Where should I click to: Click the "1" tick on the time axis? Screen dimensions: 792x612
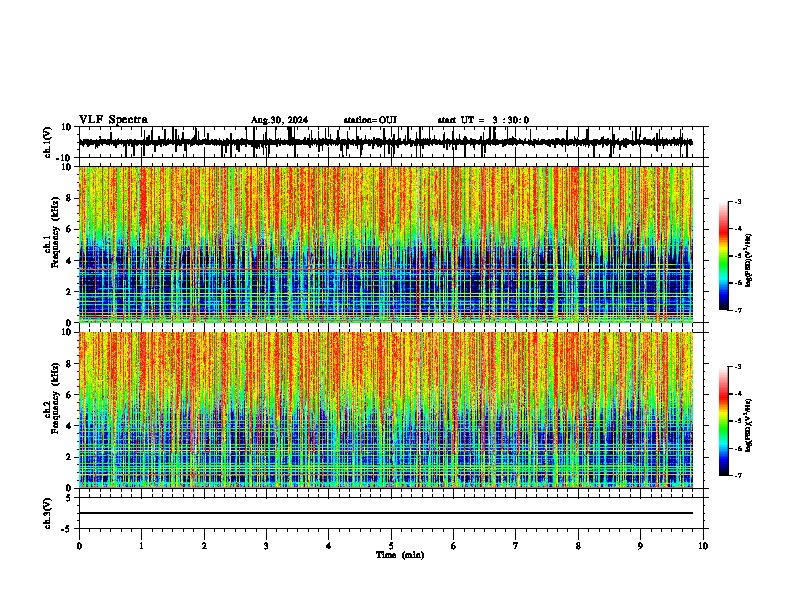[141, 546]
